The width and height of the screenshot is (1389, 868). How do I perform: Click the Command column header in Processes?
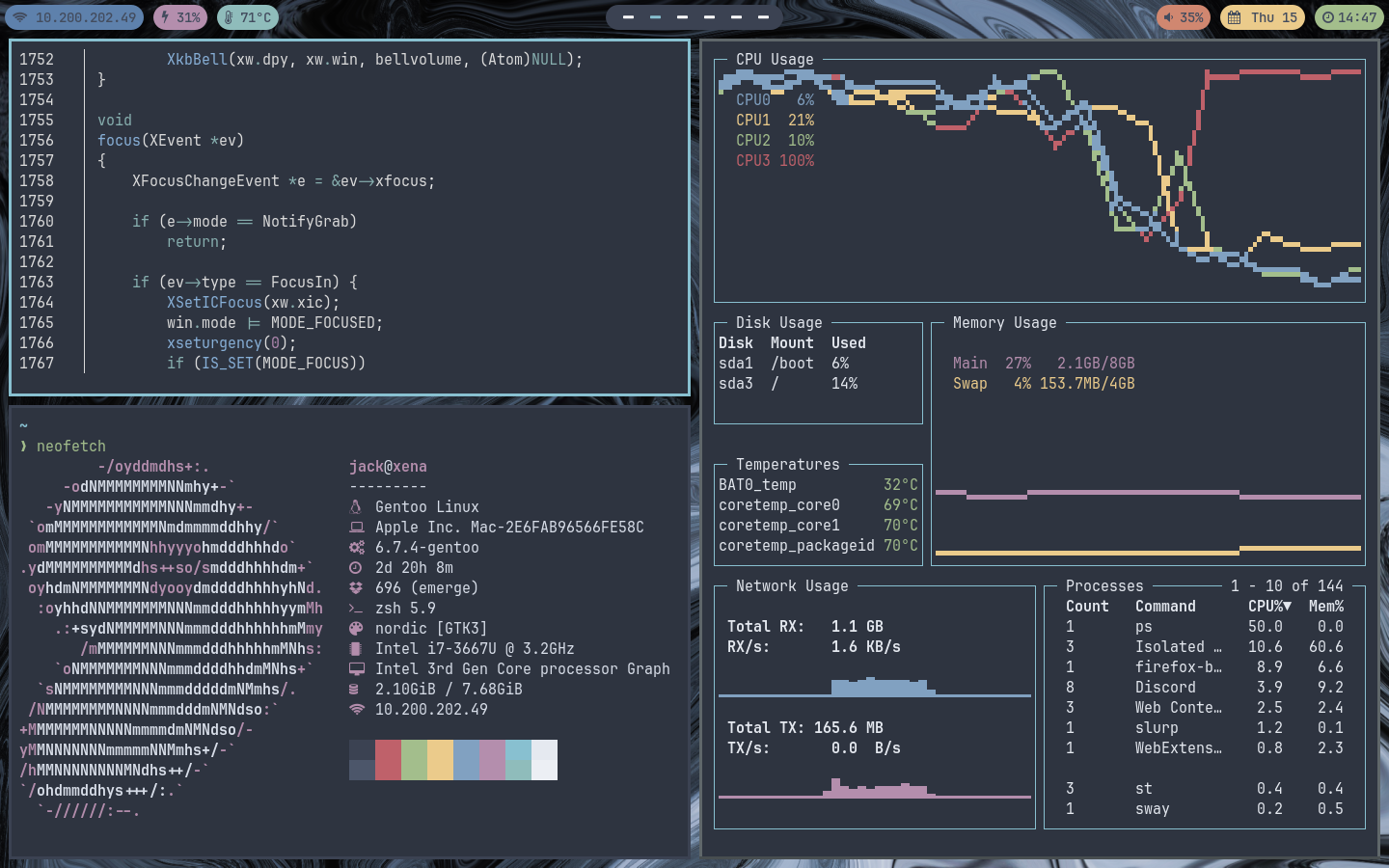tap(1165, 606)
